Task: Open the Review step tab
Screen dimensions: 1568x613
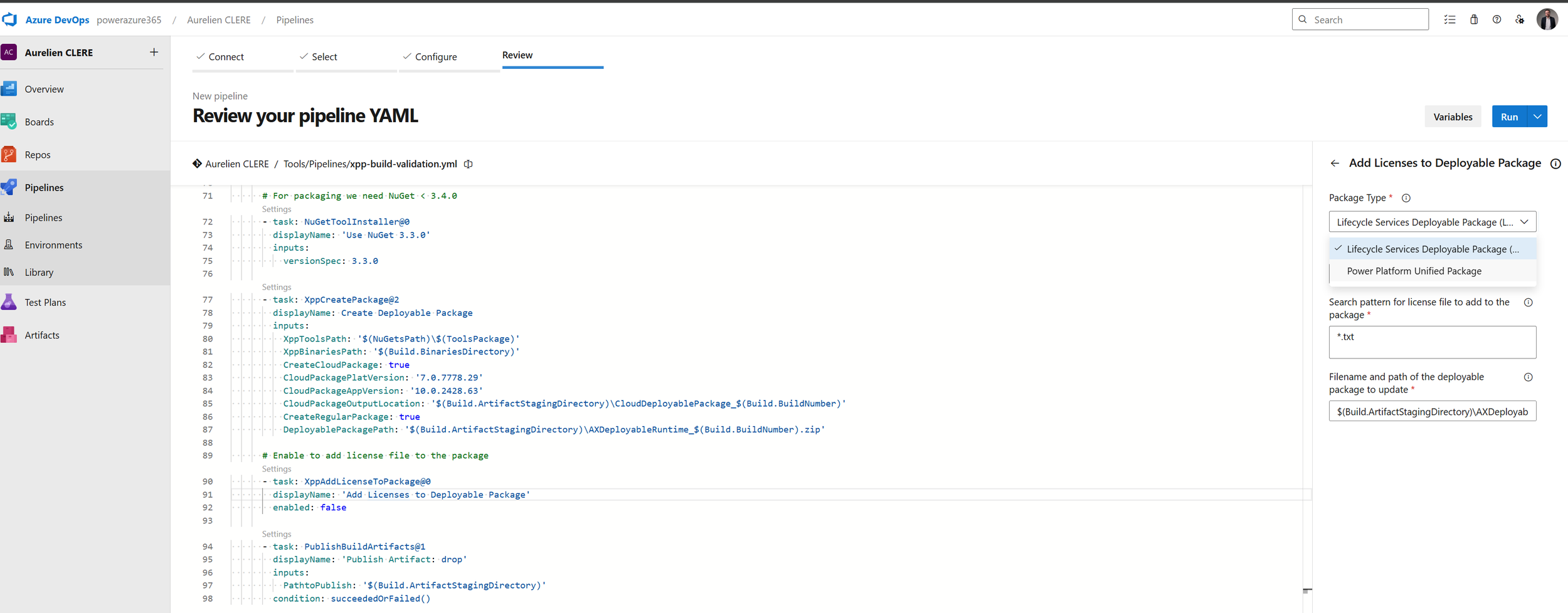Action: coord(553,56)
